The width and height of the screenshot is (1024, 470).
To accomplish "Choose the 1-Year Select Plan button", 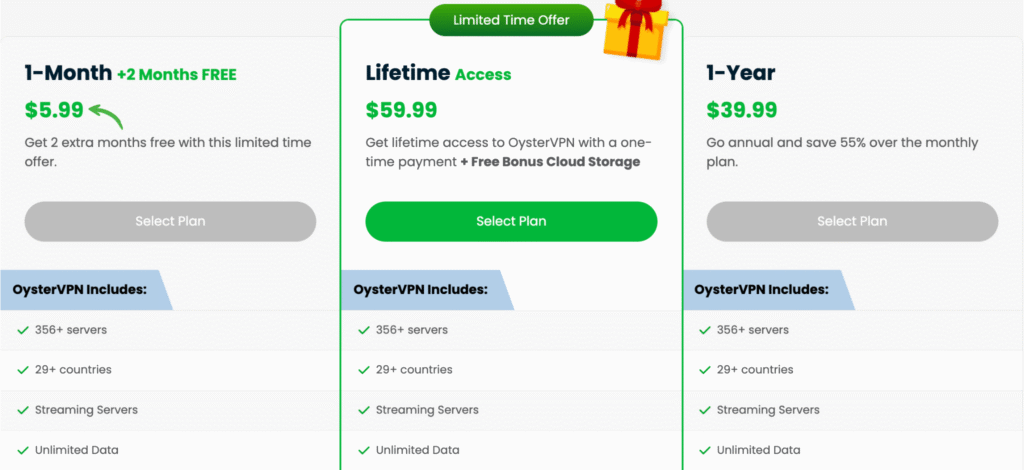I will click(x=852, y=221).
